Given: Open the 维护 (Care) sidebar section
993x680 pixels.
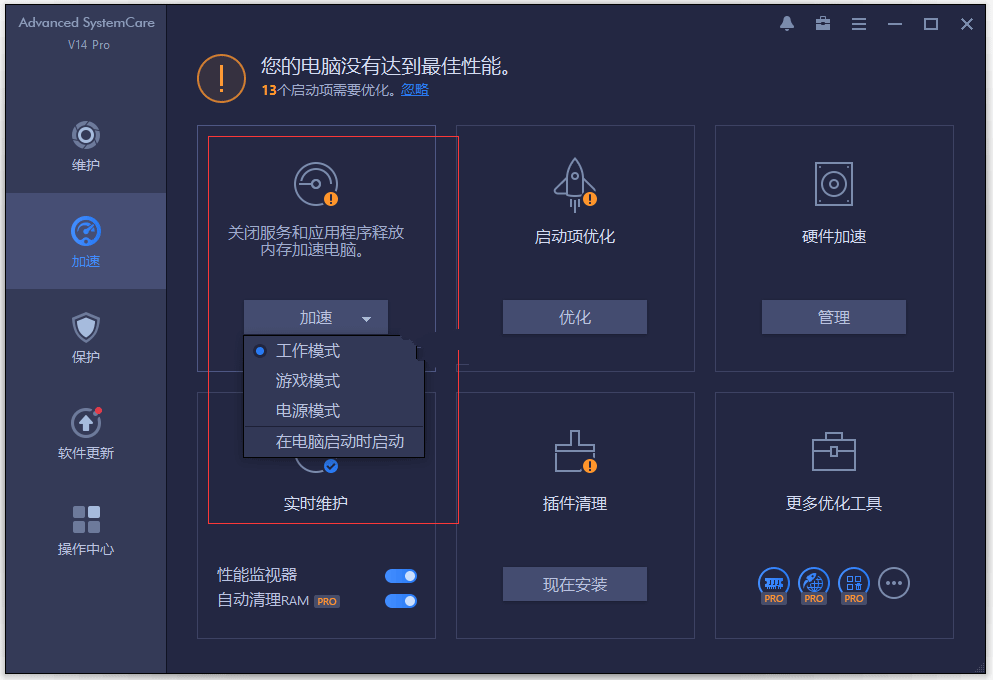Looking at the screenshot, I should click(85, 146).
